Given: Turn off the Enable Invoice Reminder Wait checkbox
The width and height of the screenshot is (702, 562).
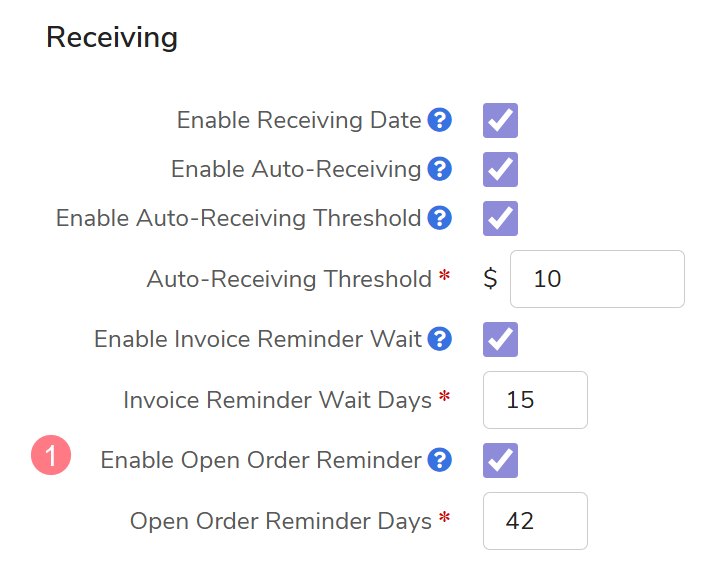Looking at the screenshot, I should (x=500, y=339).
